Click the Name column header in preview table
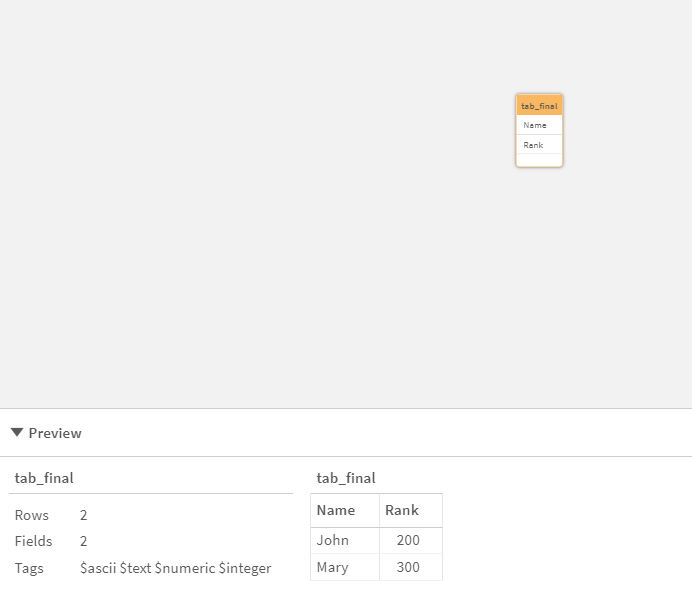Viewport: 692px width, 592px height. pyautogui.click(x=336, y=510)
